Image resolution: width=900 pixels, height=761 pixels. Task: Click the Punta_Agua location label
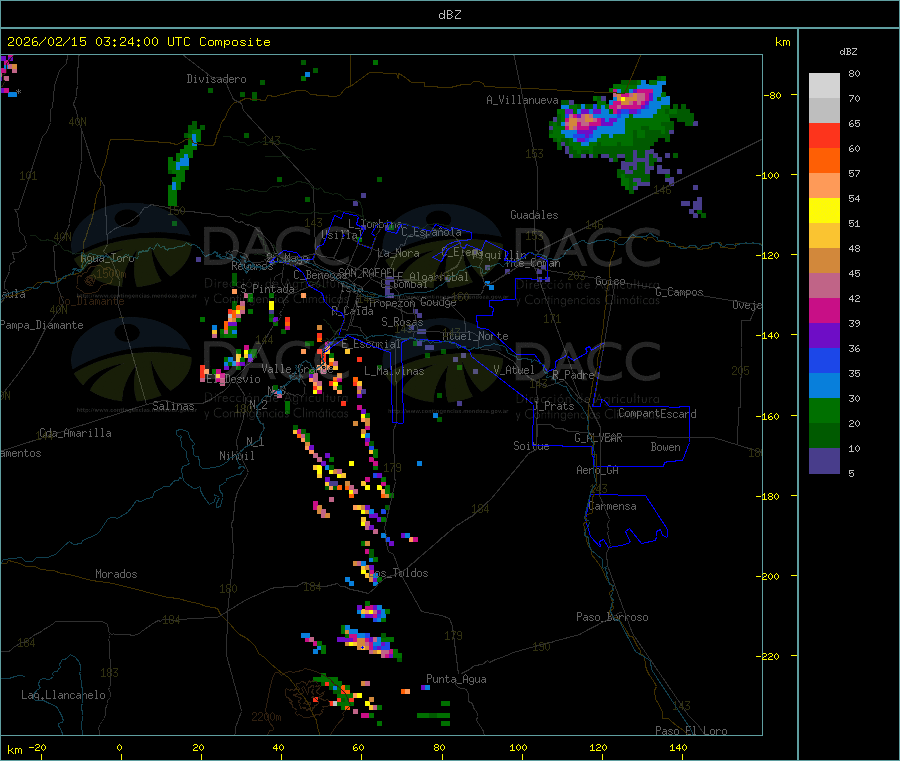[456, 680]
